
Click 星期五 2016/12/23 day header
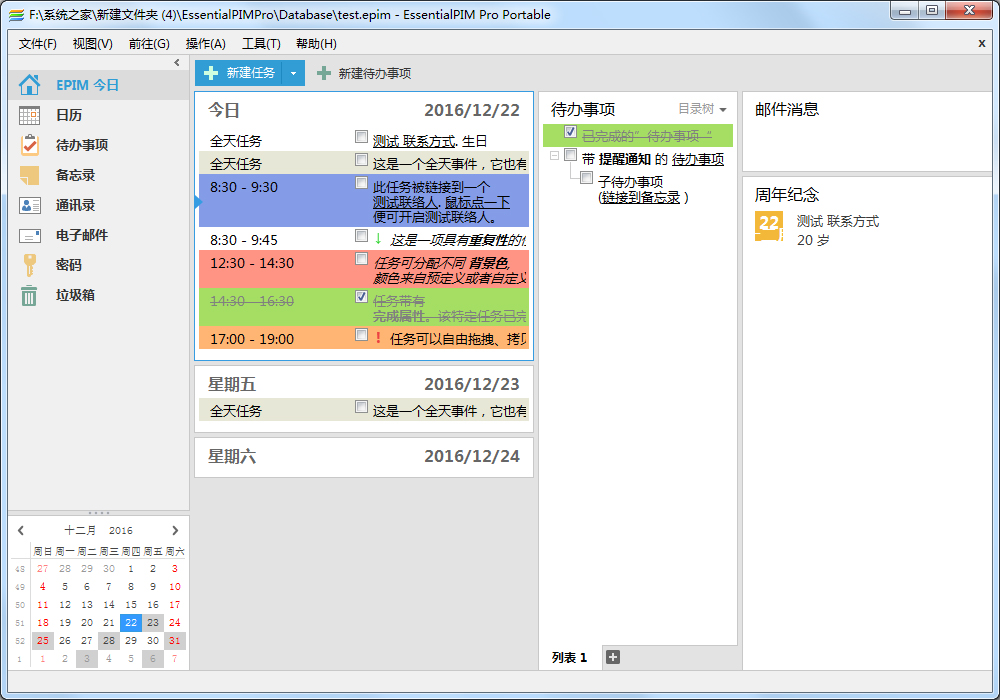[364, 384]
